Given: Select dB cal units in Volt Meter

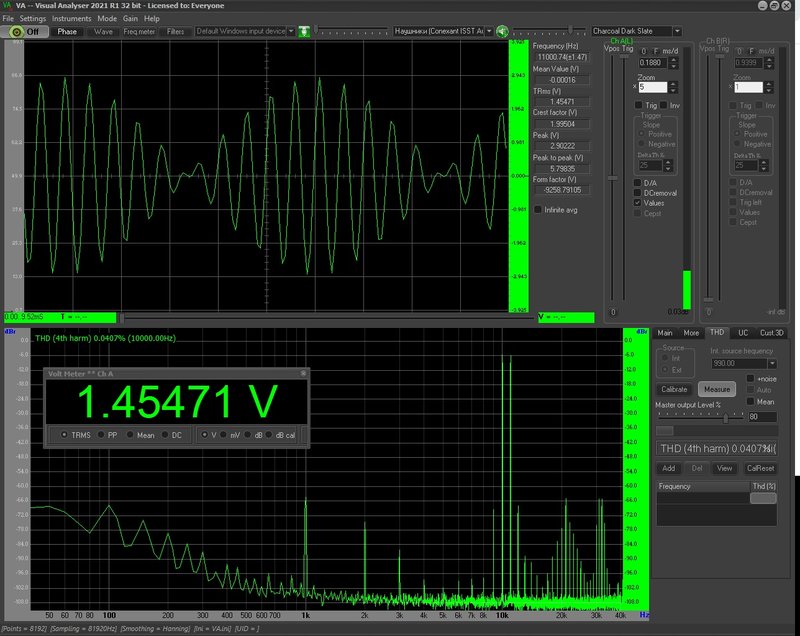Looking at the screenshot, I should [x=269, y=435].
